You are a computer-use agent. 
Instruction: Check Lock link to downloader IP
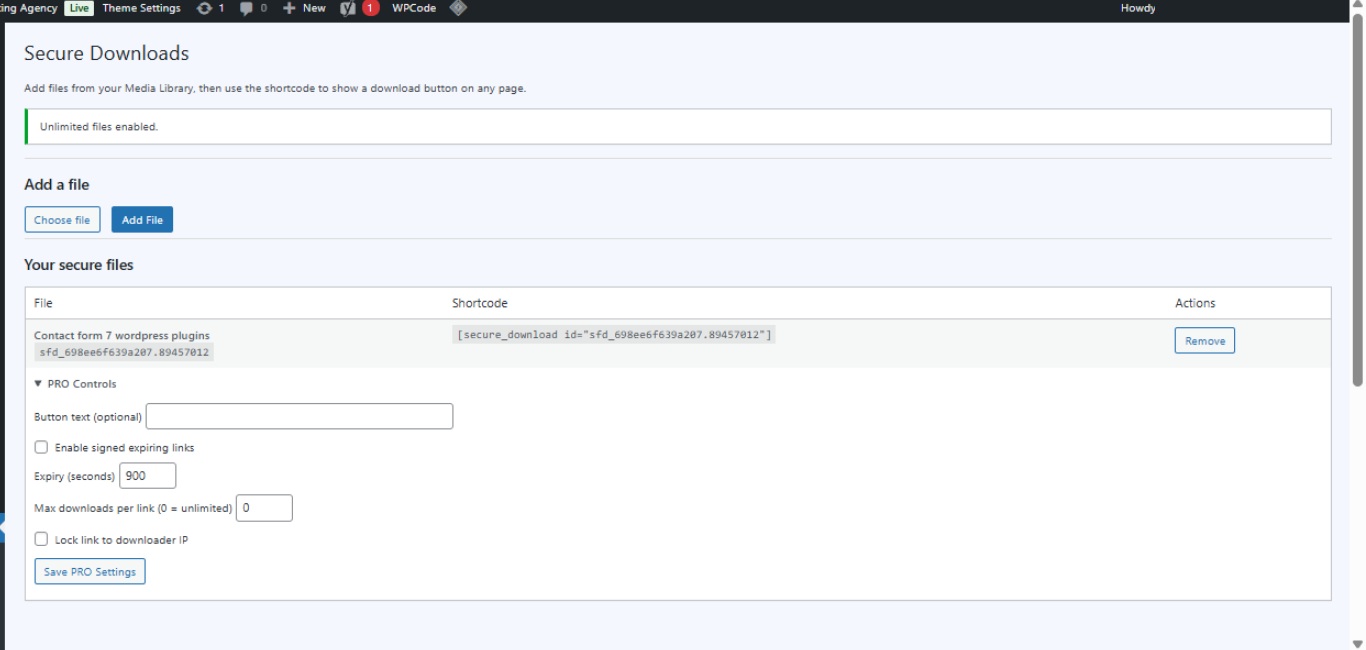point(41,539)
